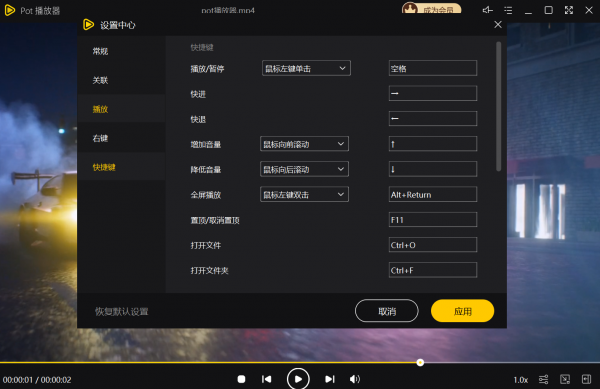Click the Ctrl+O shortcut field

433,245
